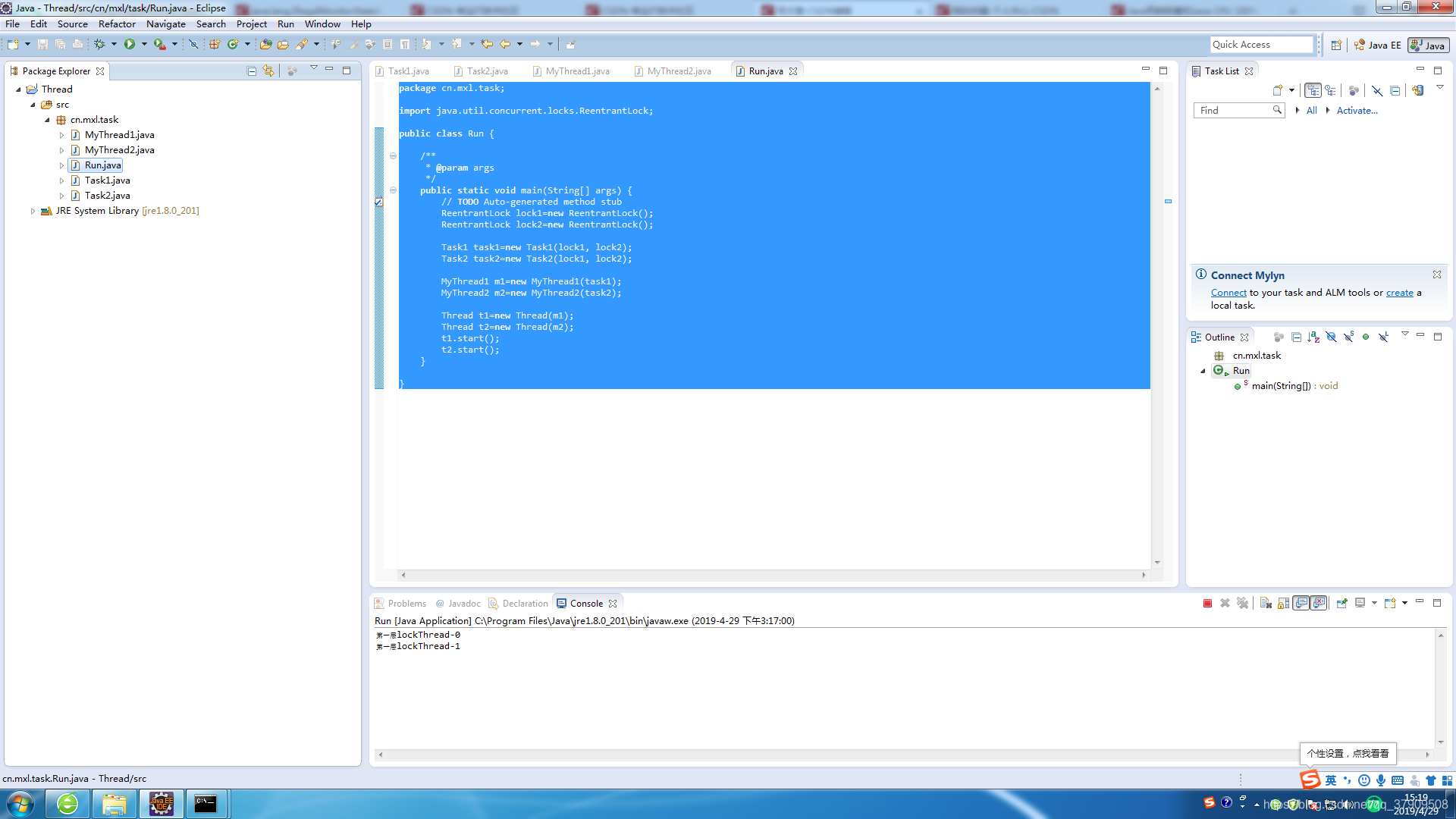Collapse the Thread project node
This screenshot has width=1456, height=819.
tap(18, 89)
